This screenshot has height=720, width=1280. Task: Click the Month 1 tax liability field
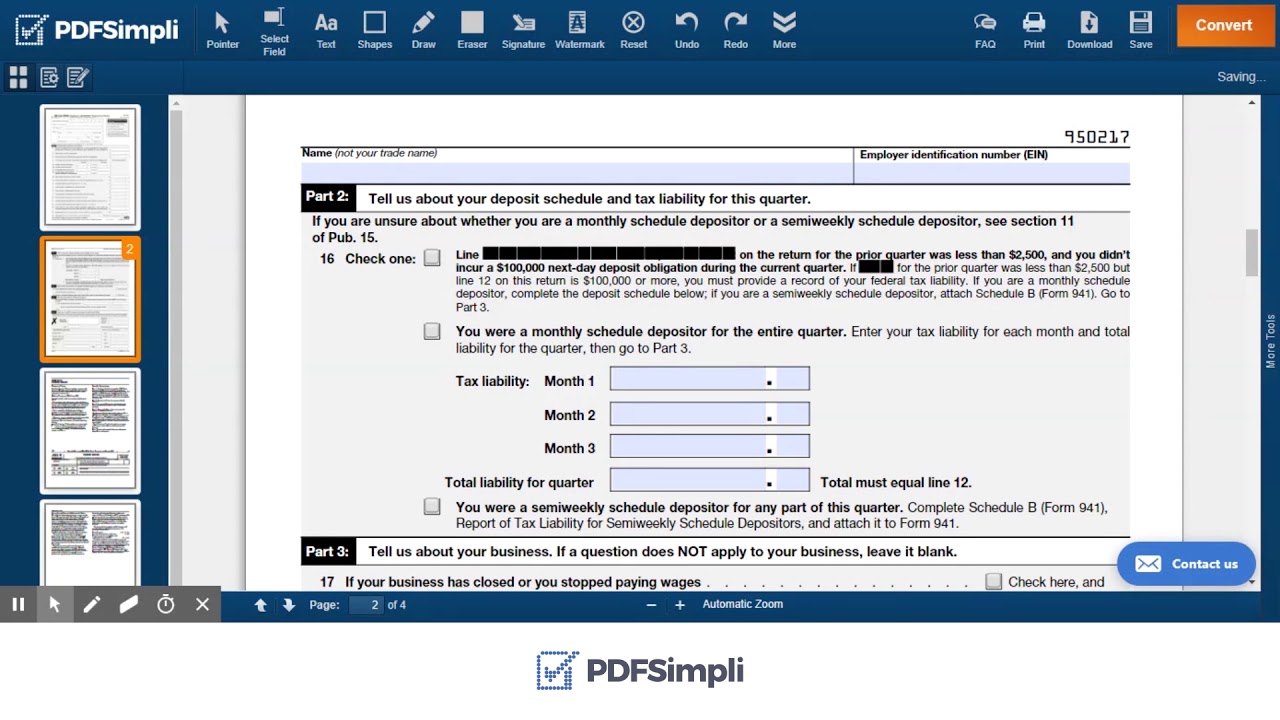click(x=710, y=379)
